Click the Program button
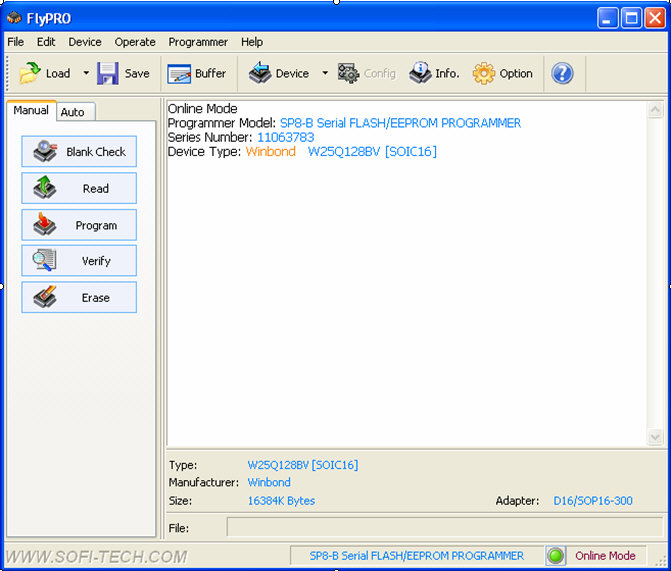 79,225
